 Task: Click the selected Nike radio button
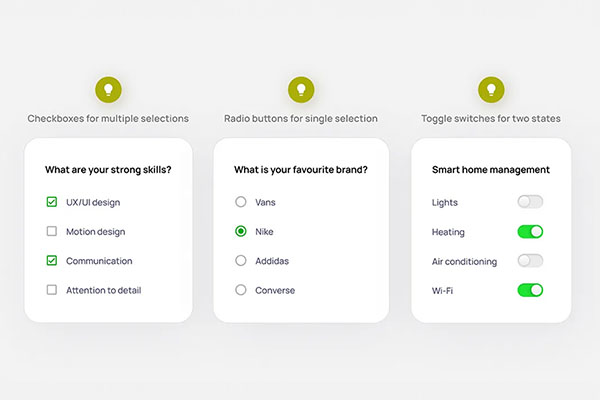point(241,232)
